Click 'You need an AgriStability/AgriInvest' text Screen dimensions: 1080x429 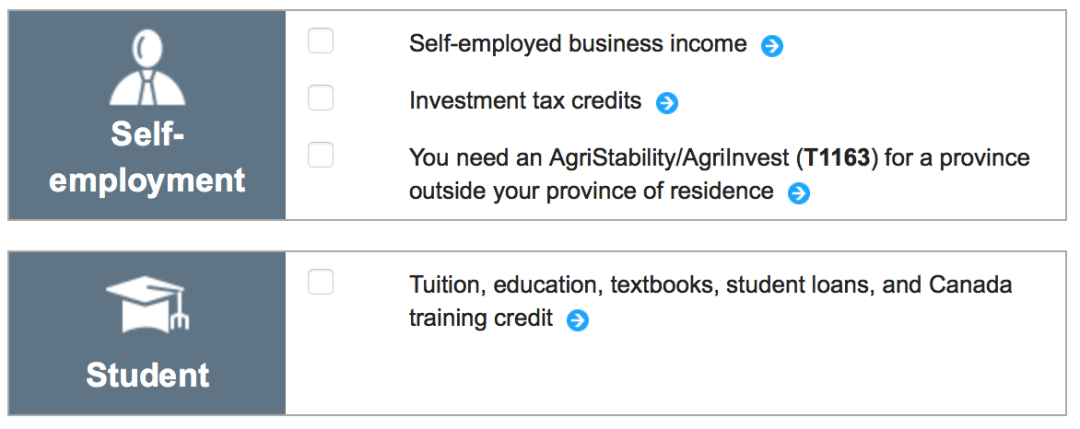(598, 159)
